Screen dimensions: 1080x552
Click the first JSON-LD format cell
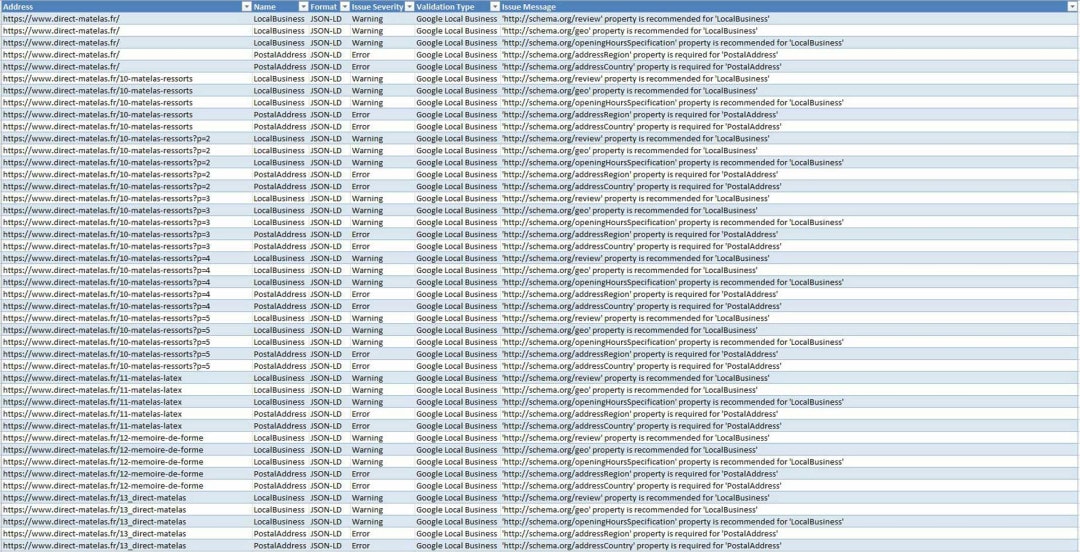click(325, 19)
